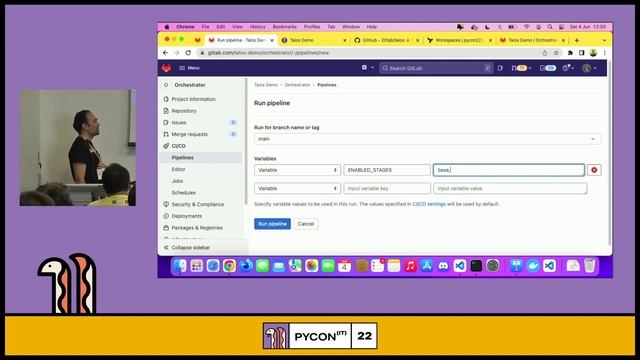Open Chrome three-dot menu
This screenshot has width=640, height=360.
tap(604, 53)
